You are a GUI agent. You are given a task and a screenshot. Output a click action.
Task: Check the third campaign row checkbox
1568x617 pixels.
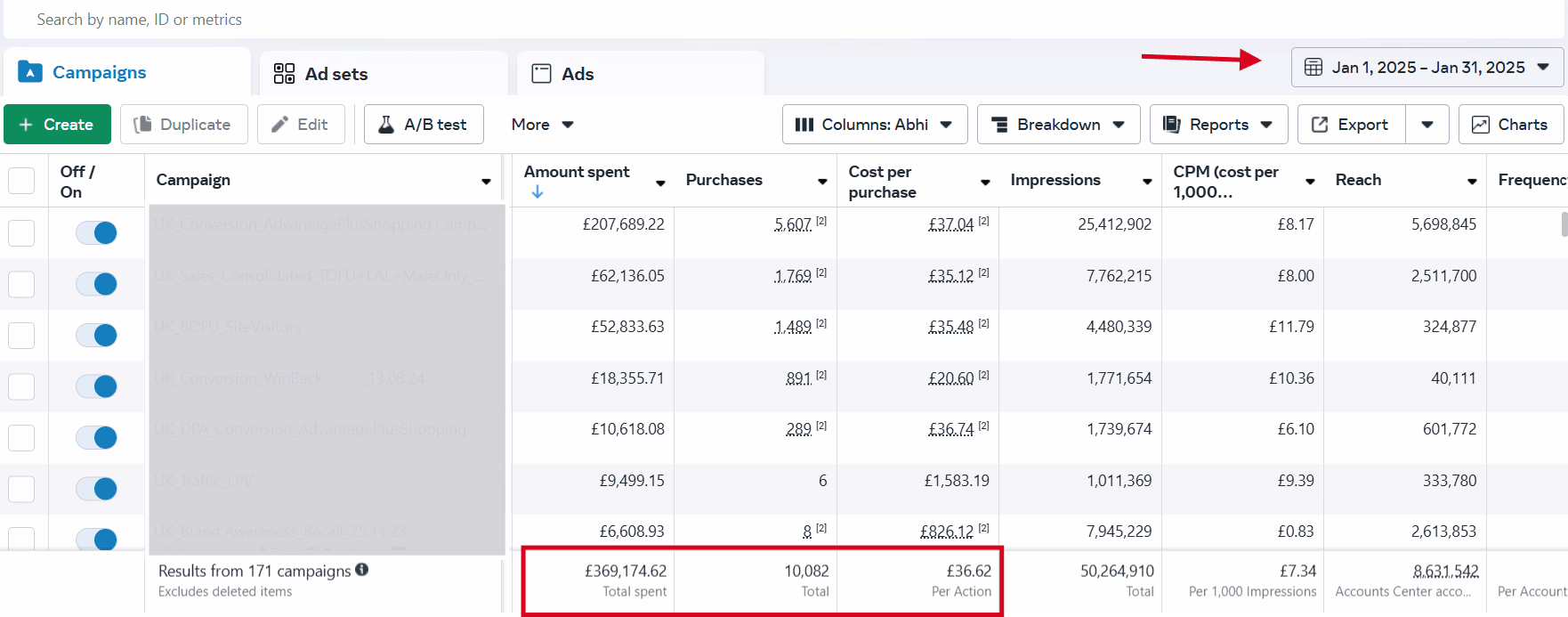[x=21, y=336]
